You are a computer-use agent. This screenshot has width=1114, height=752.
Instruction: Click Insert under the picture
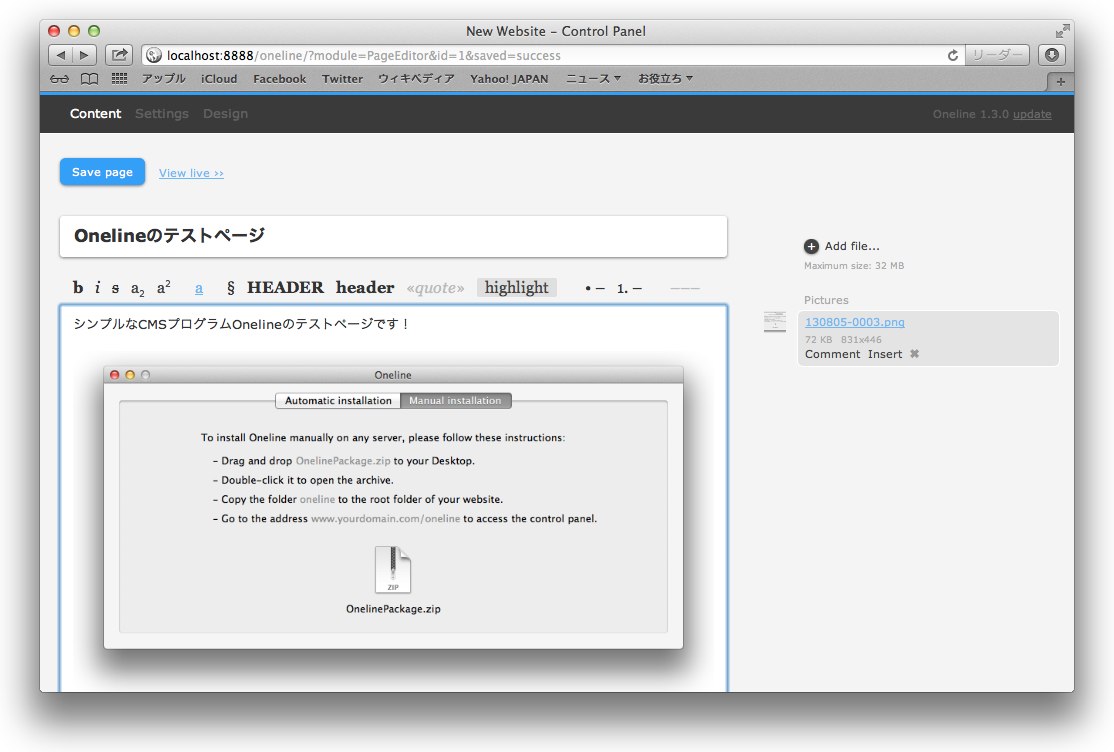(885, 354)
